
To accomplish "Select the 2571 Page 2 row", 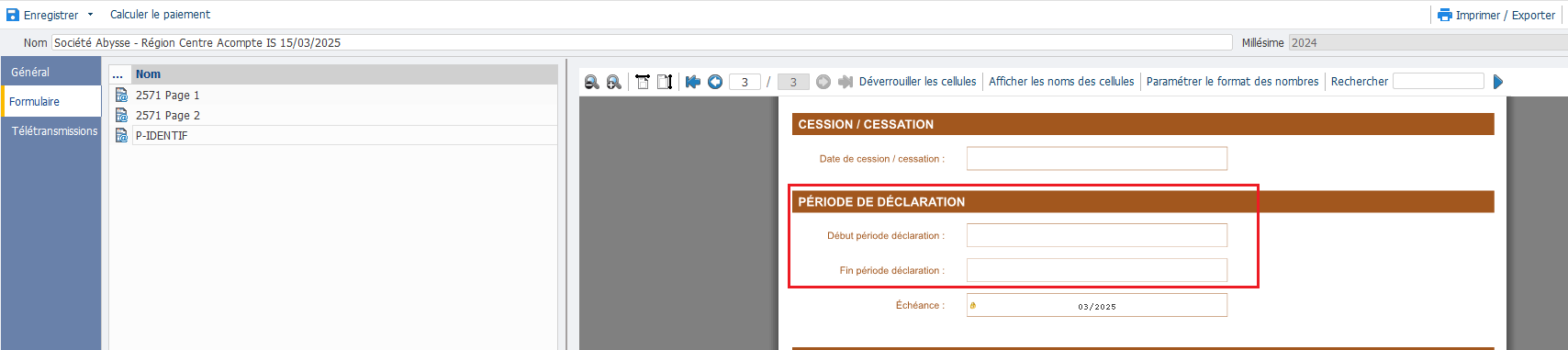I will 344,115.
